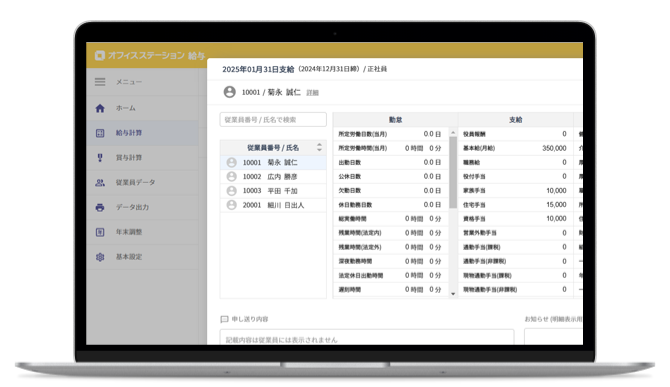Click the 申し送り内容 comment icon
This screenshot has height=387, width=670.
[x=224, y=319]
